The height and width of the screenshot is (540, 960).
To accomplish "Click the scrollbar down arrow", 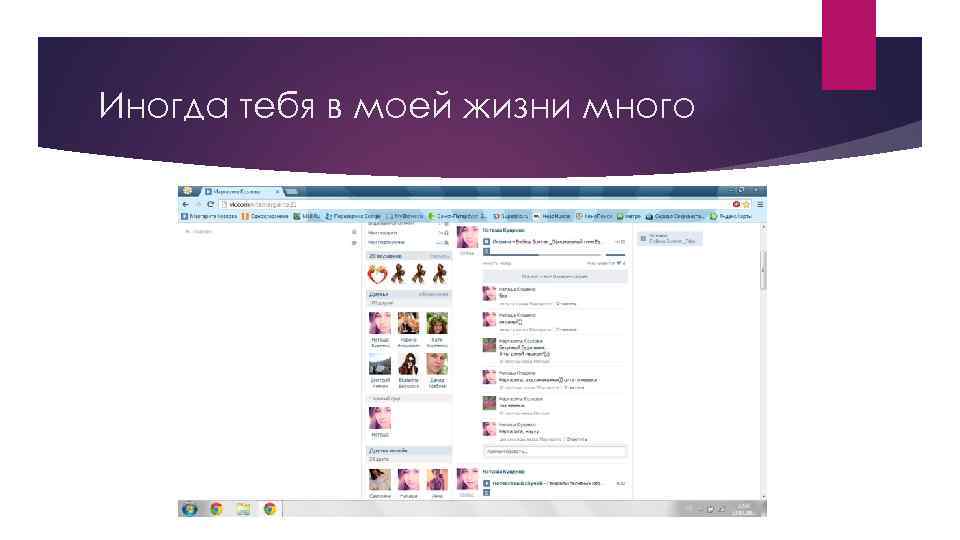I will pyautogui.click(x=763, y=497).
